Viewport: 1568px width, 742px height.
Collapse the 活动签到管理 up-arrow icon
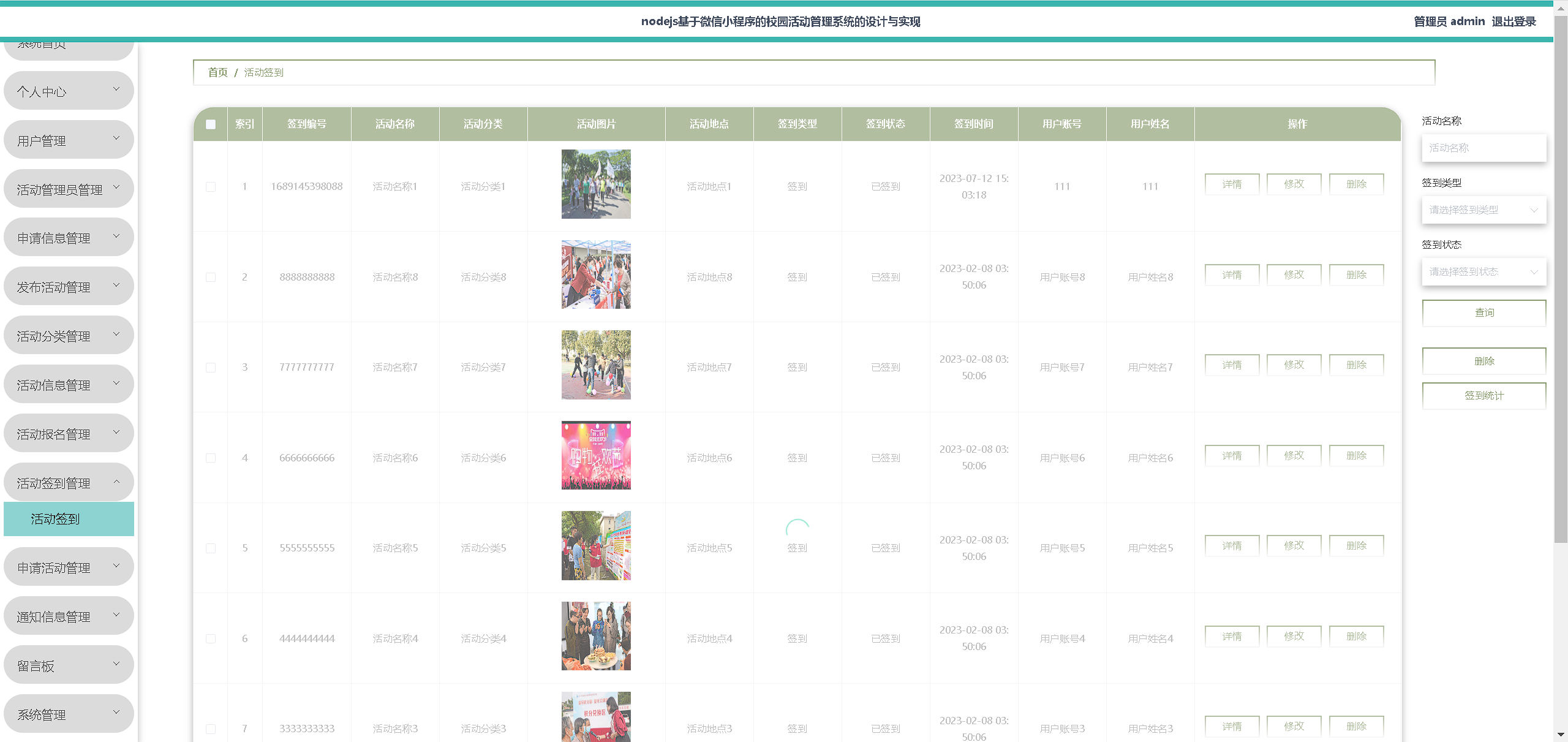pyautogui.click(x=116, y=482)
